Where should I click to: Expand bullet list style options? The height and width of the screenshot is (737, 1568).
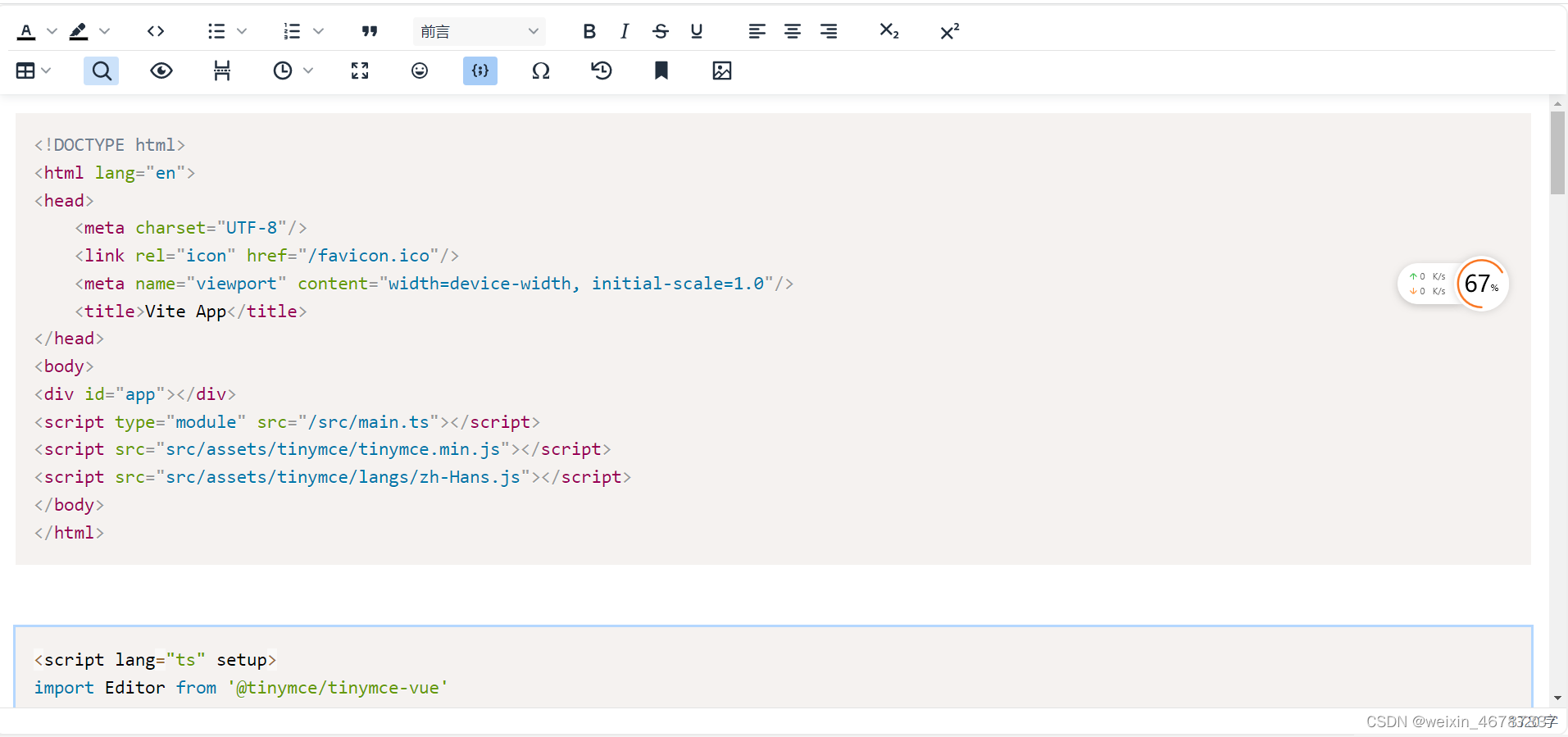(x=242, y=31)
